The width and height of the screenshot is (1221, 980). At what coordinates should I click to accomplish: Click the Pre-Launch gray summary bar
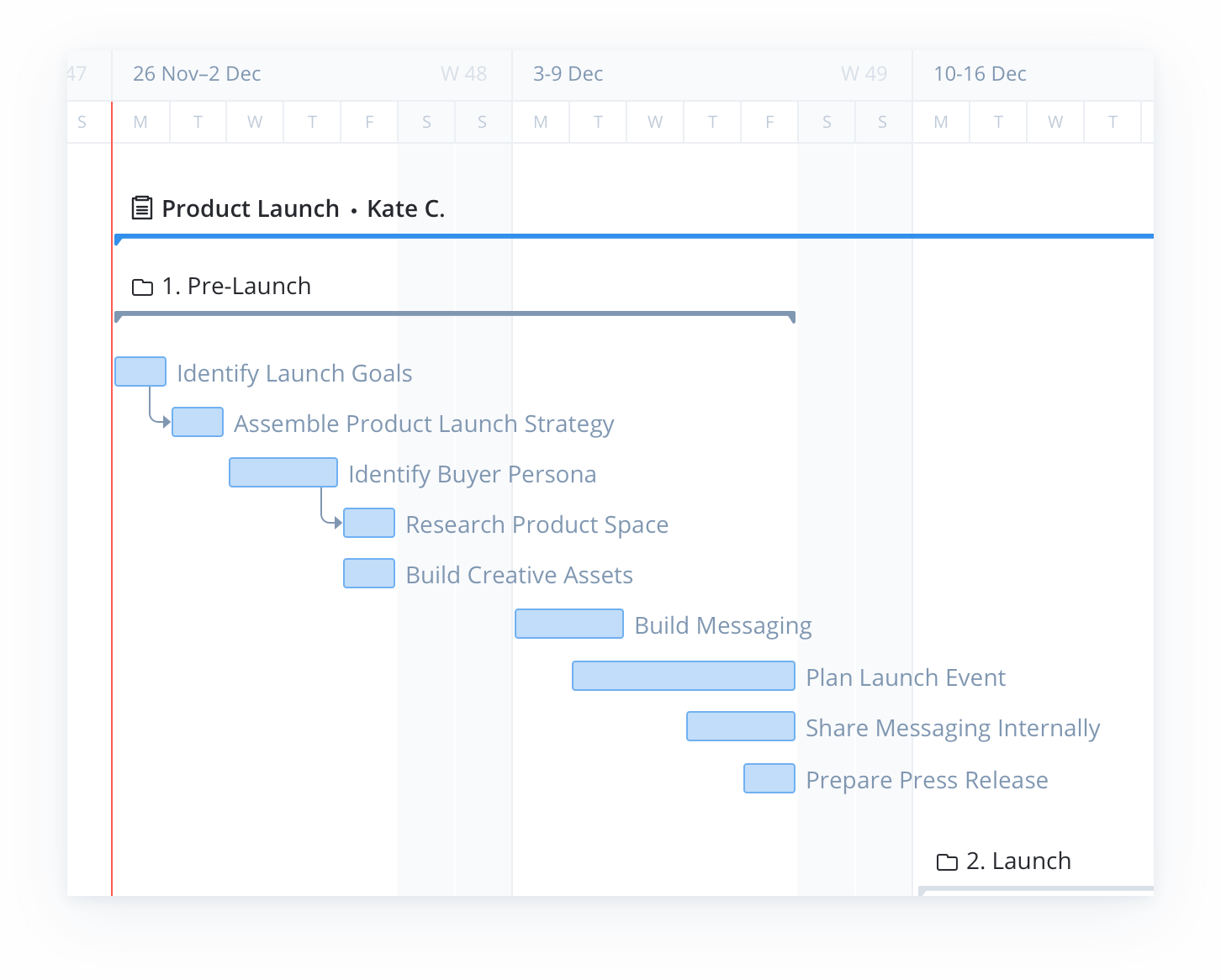pyautogui.click(x=455, y=315)
